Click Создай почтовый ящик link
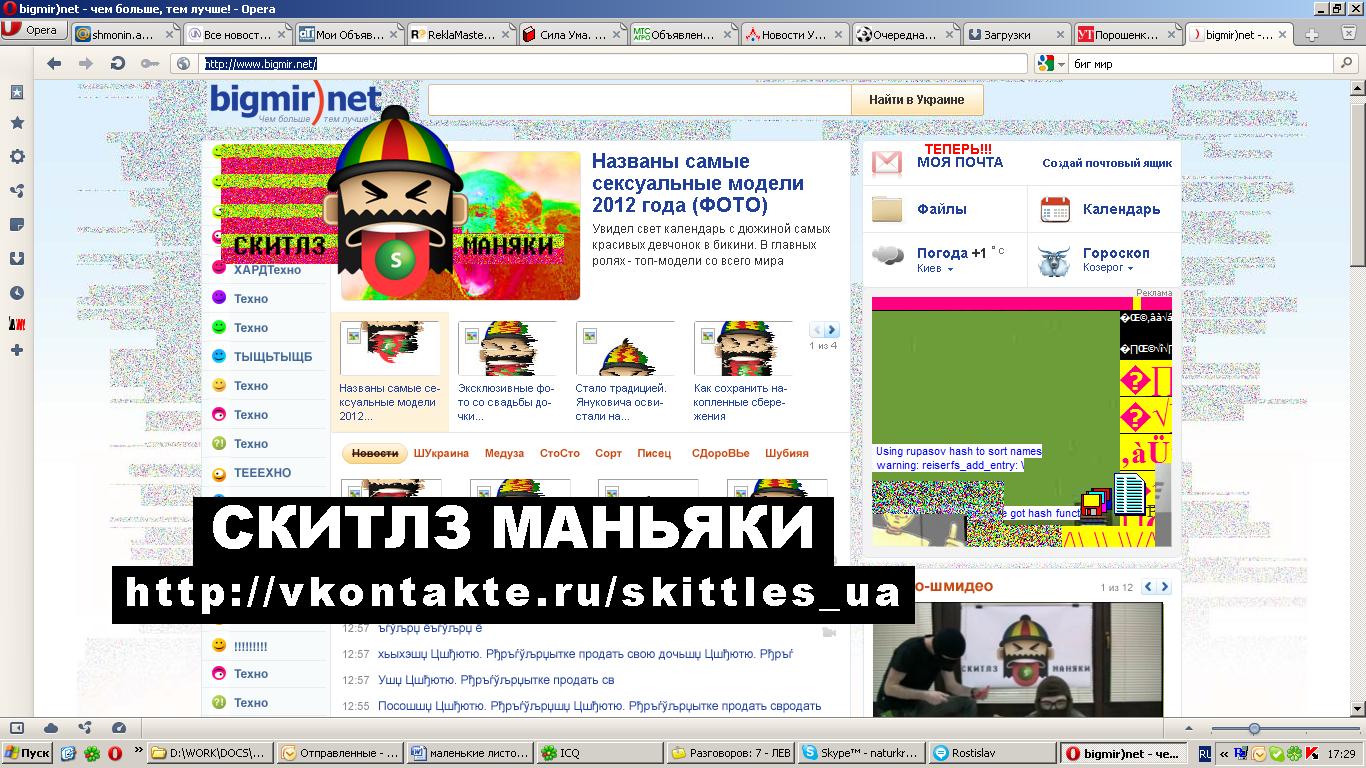 coord(1107,163)
